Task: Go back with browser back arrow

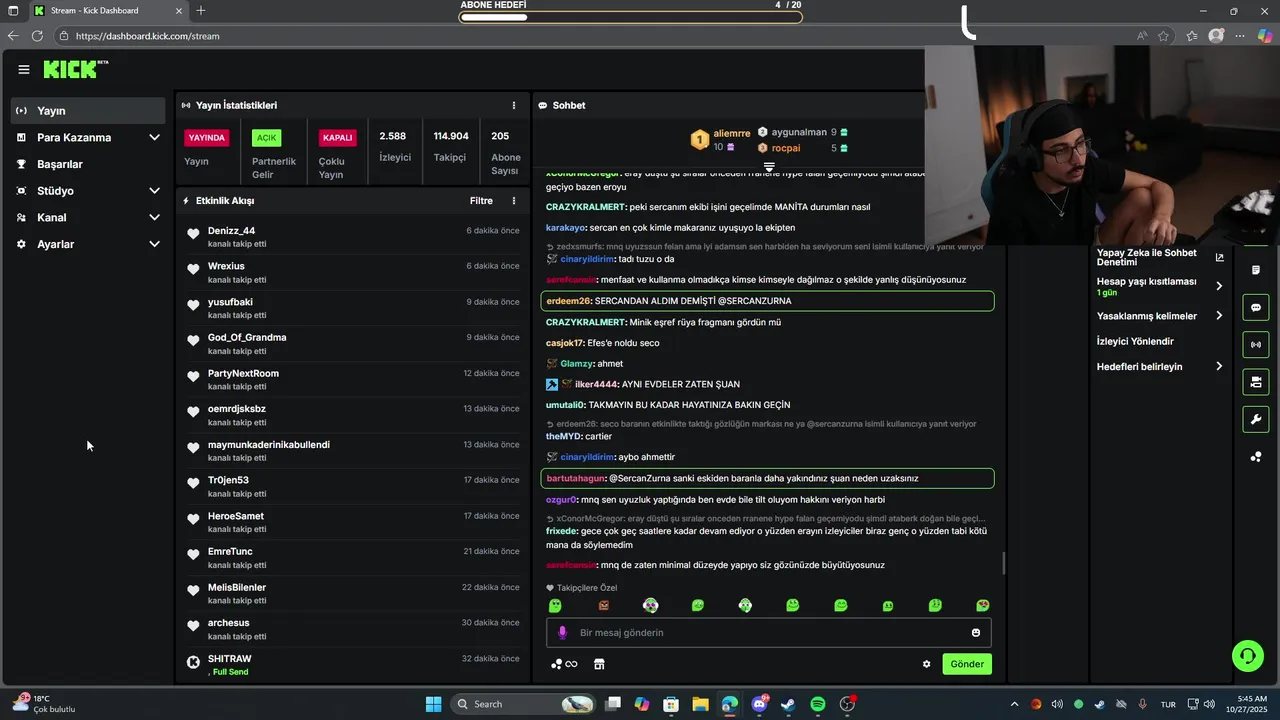Action: pos(12,36)
